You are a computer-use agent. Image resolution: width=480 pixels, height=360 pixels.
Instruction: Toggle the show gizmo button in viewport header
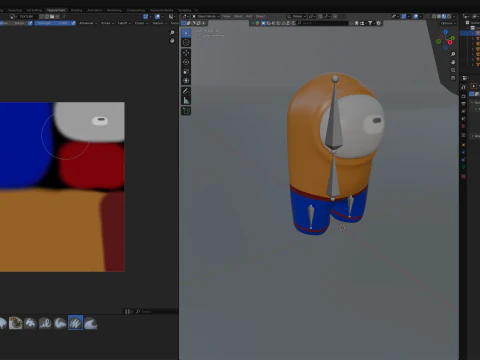[404, 16]
